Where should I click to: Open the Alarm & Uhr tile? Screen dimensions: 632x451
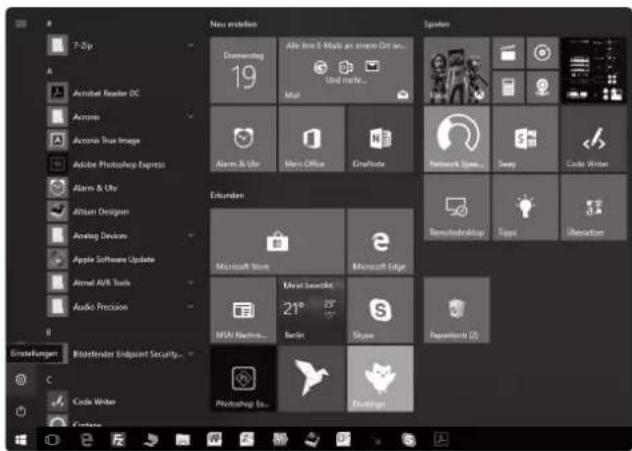243,139
